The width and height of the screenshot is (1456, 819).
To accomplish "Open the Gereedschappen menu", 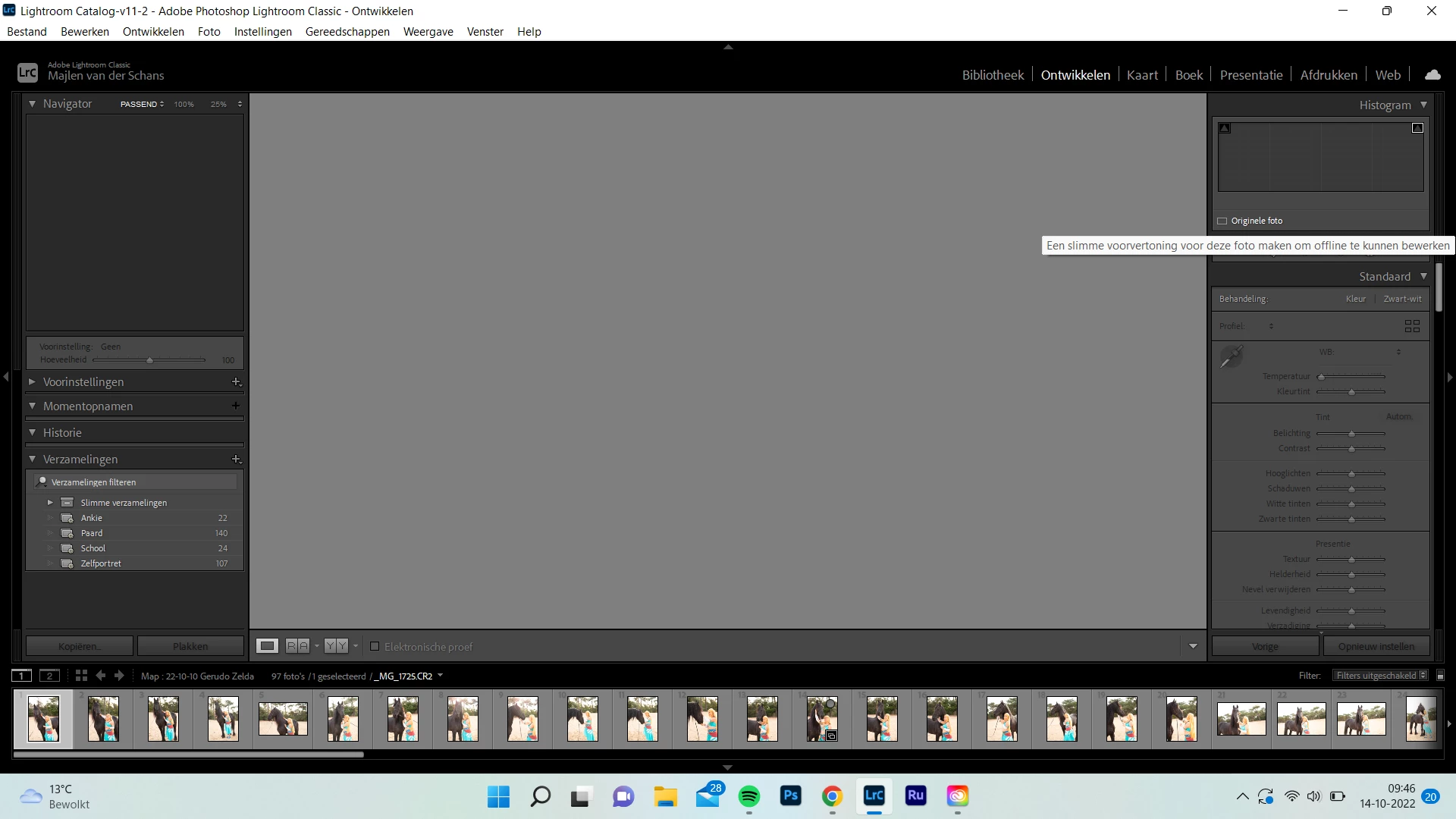I will click(x=347, y=32).
